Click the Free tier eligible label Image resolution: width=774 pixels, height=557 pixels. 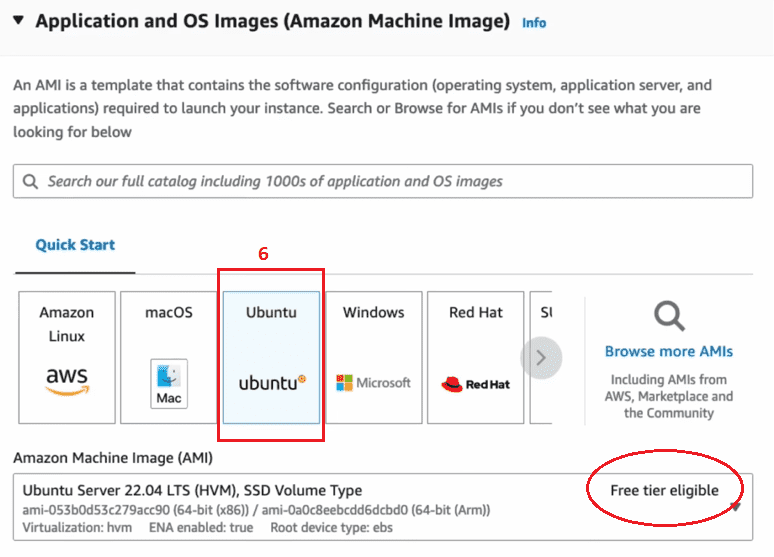point(664,490)
